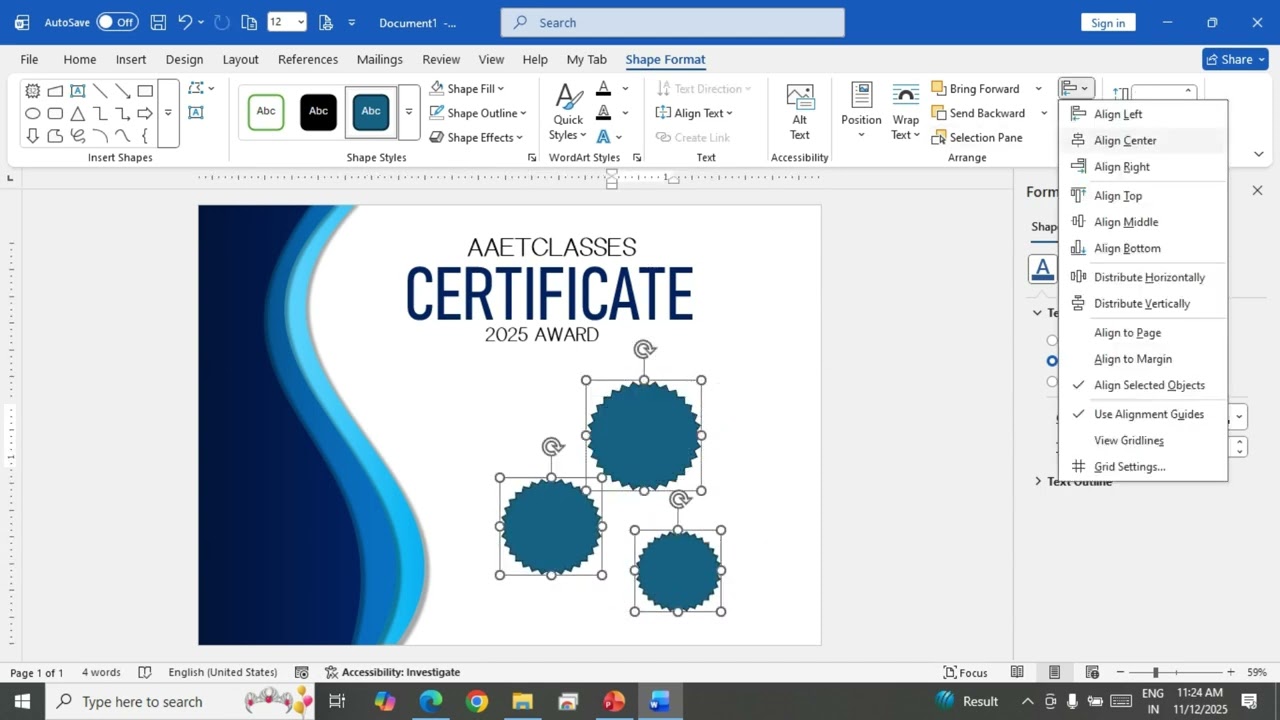Screen dimensions: 1280x720
Task: Toggle Use Alignment Guides option
Action: point(1143,414)
